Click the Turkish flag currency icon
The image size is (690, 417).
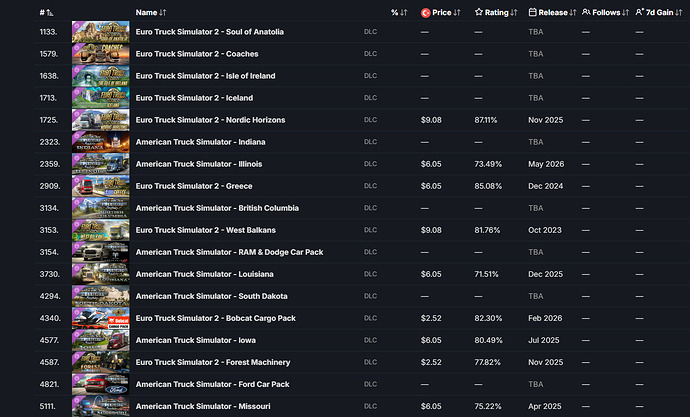click(426, 13)
